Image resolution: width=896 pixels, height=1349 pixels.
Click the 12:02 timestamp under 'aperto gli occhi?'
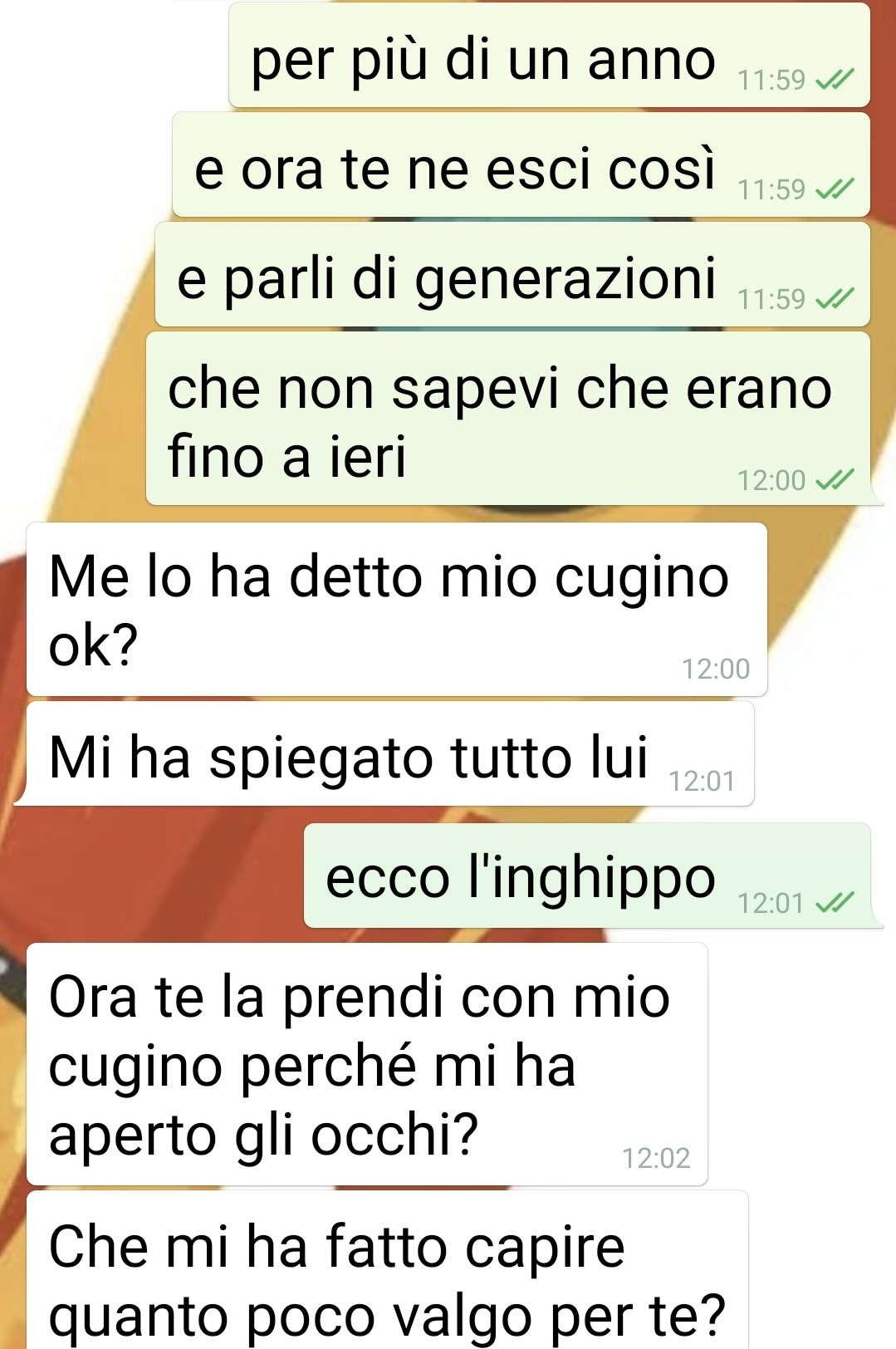point(656,1158)
